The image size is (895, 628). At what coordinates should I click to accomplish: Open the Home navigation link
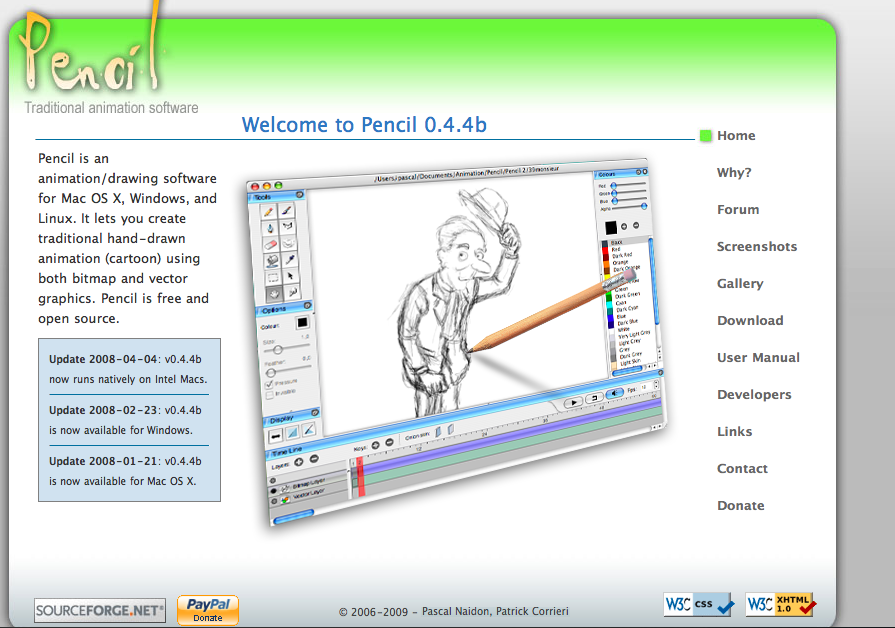pyautogui.click(x=736, y=135)
